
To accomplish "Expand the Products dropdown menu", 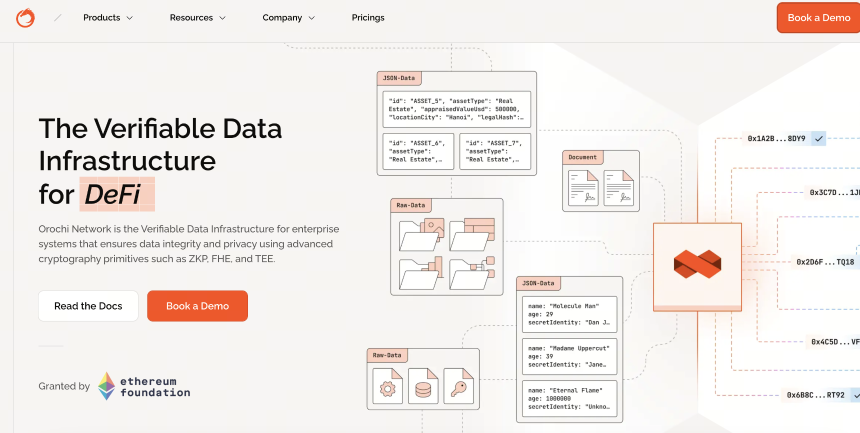I will click(x=108, y=18).
